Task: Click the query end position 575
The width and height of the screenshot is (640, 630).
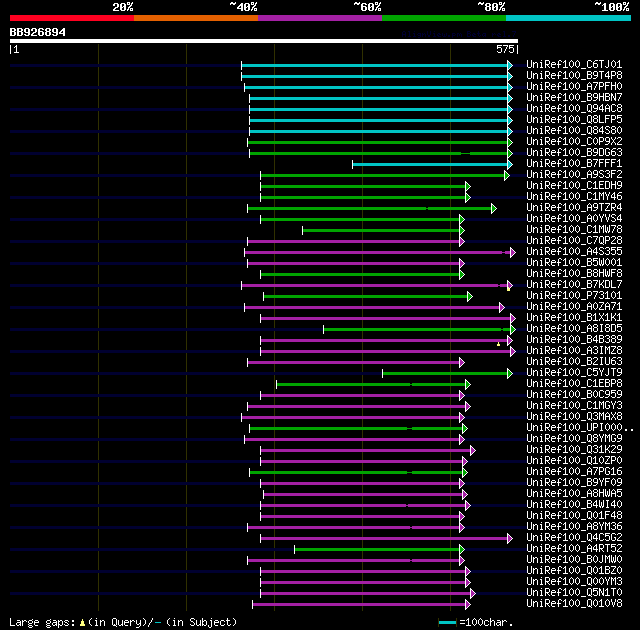Action: click(x=505, y=49)
